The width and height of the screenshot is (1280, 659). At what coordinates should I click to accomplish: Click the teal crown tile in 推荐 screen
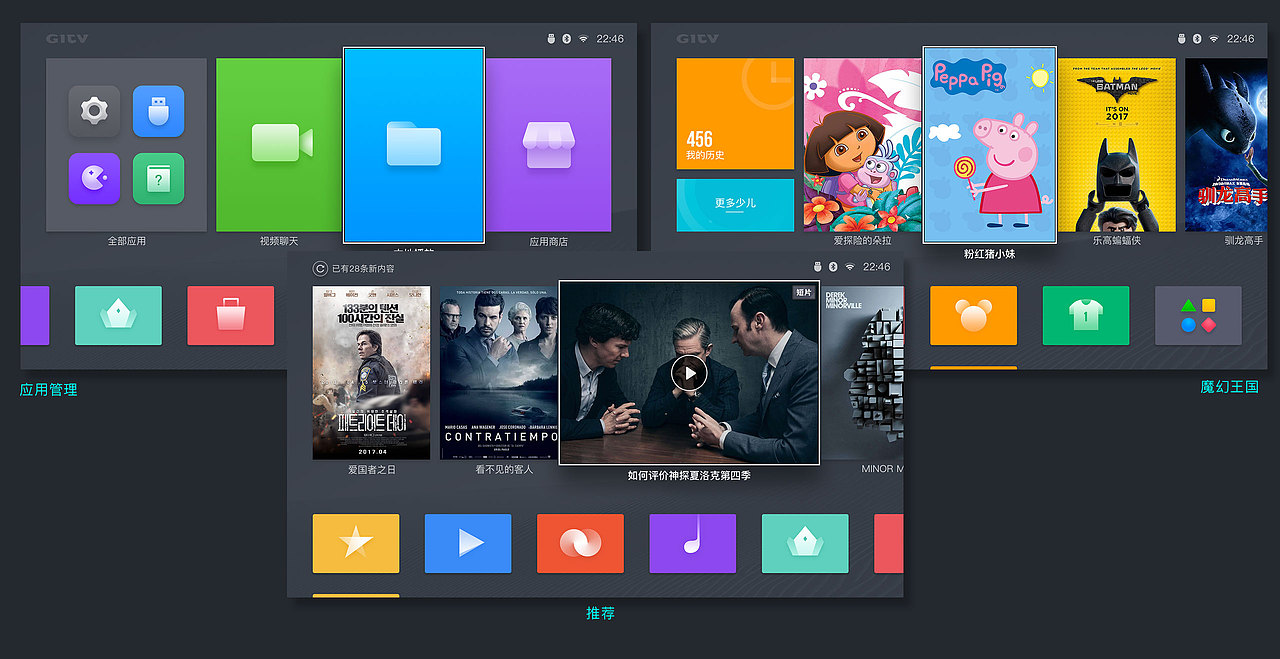coord(805,544)
